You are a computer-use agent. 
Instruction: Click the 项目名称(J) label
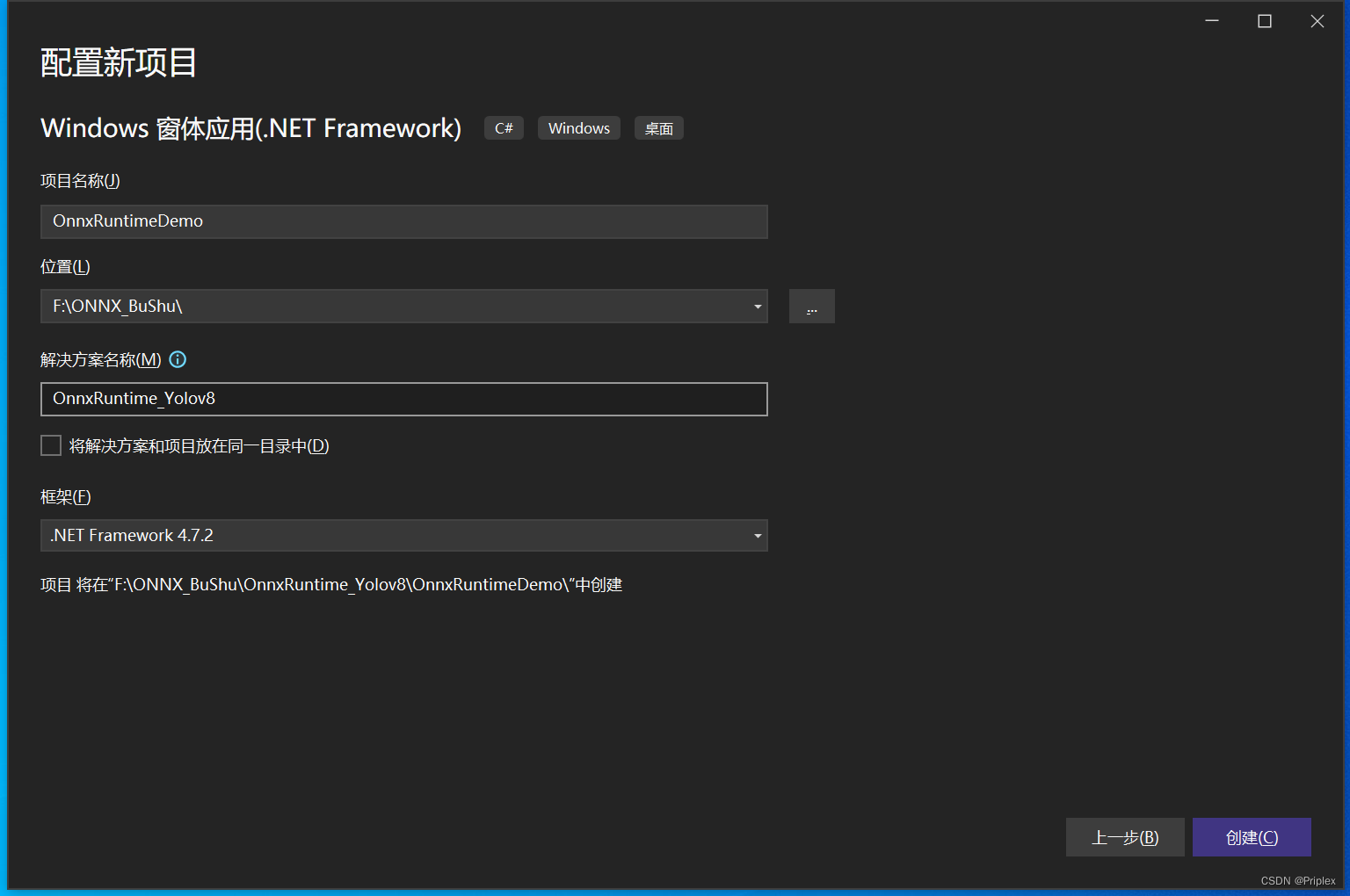coord(80,181)
